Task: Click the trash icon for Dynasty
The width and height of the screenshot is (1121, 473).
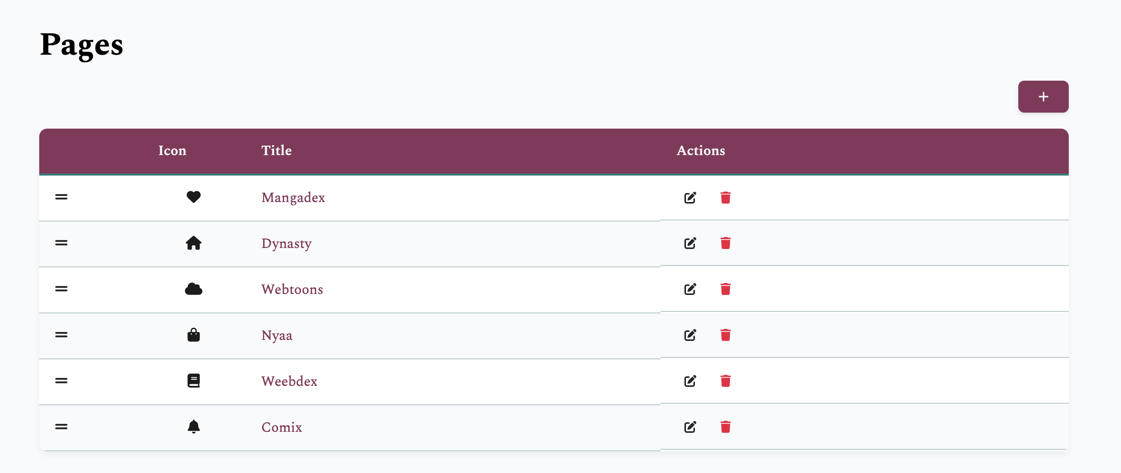Action: pyautogui.click(x=726, y=243)
